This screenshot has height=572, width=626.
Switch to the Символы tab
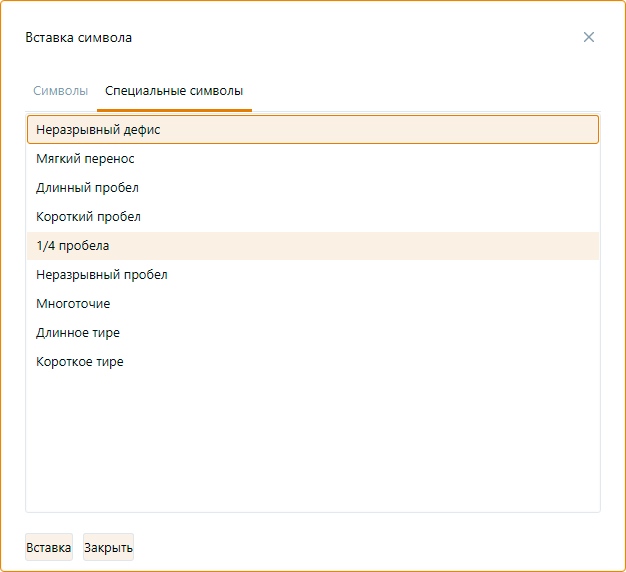(61, 91)
